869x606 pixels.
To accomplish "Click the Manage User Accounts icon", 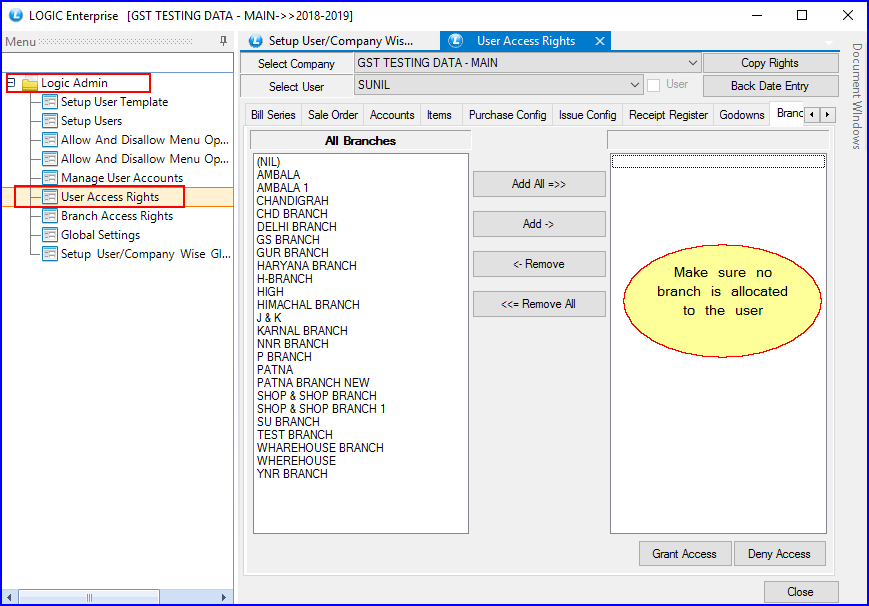I will [x=49, y=178].
